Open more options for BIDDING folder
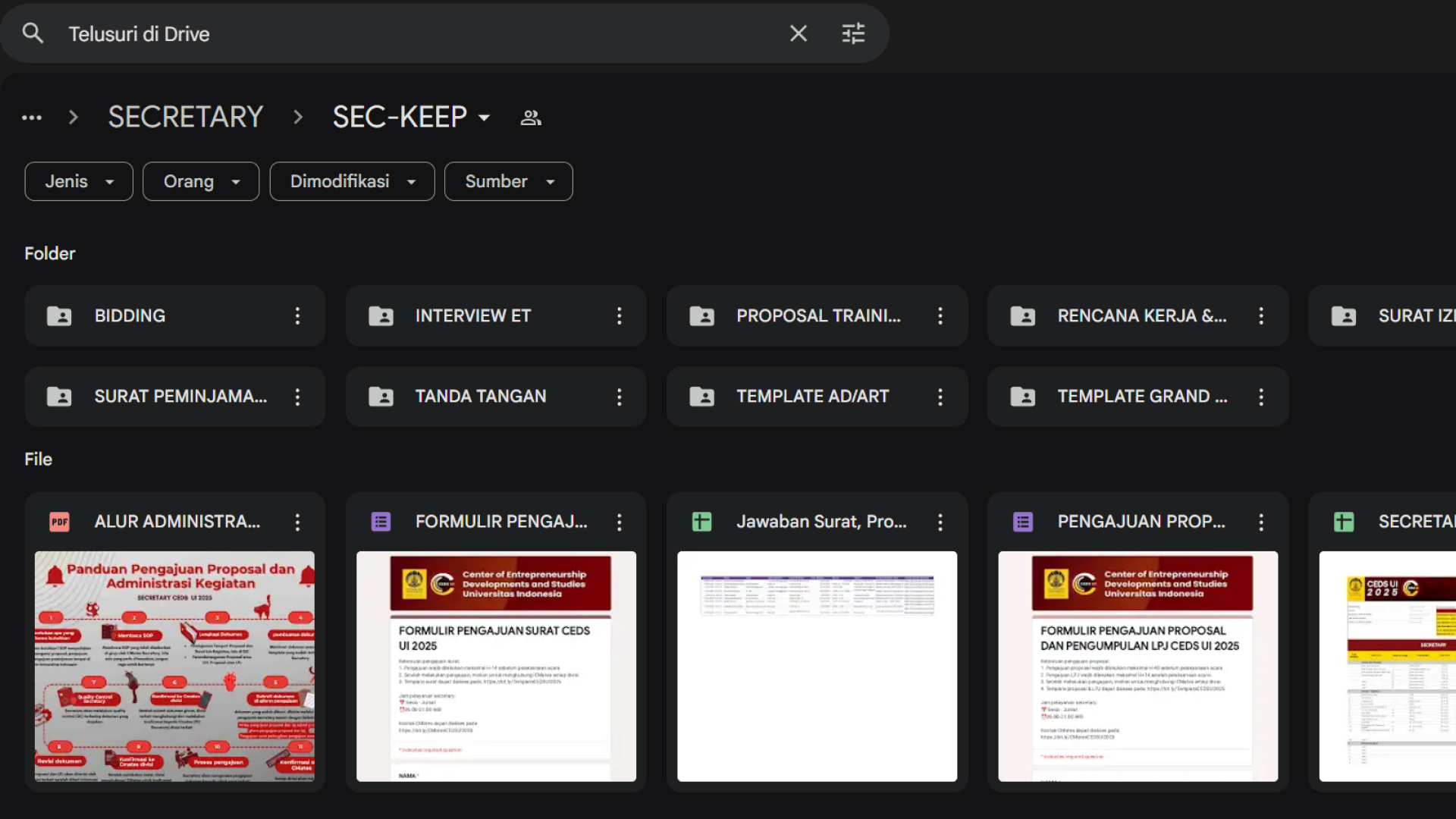 coord(297,315)
